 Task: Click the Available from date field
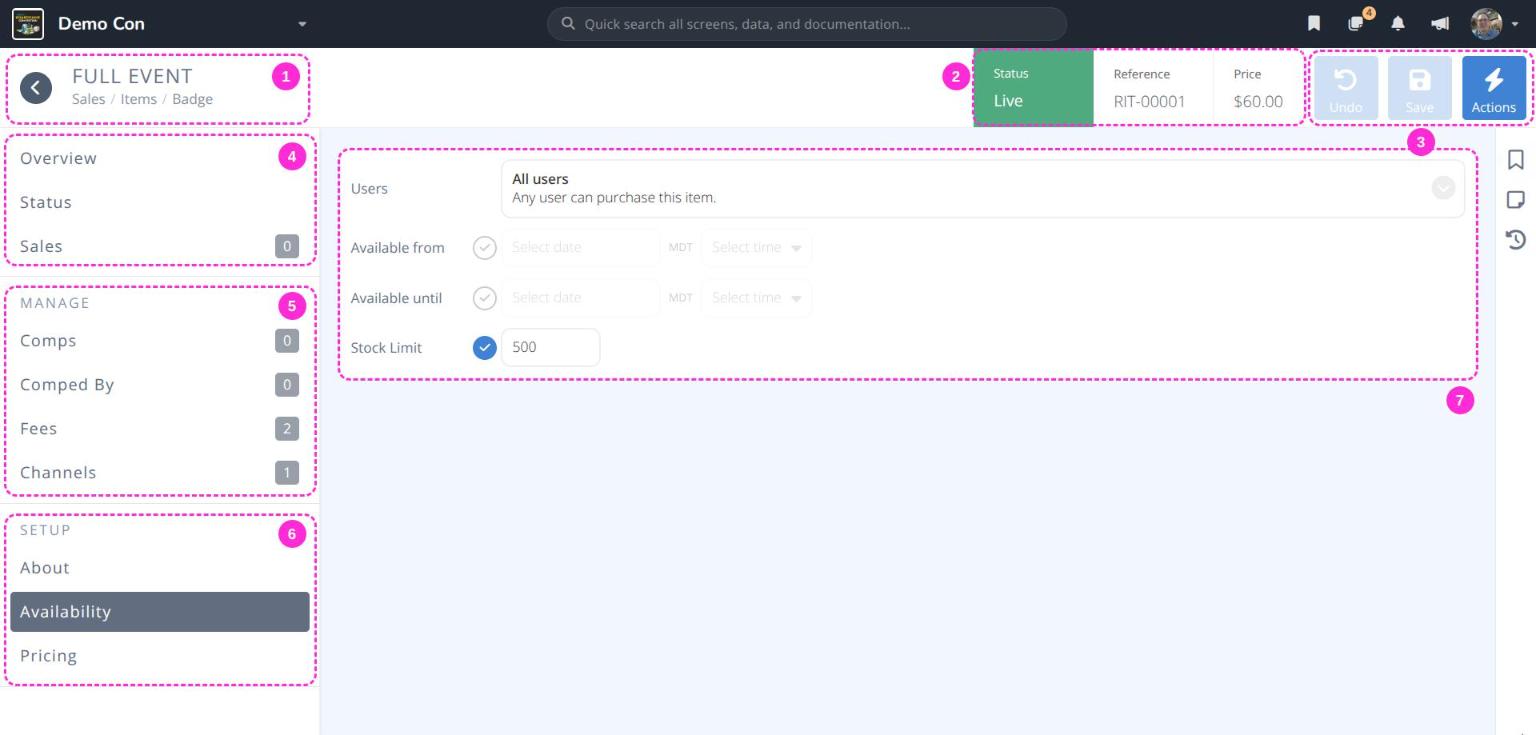click(x=580, y=247)
